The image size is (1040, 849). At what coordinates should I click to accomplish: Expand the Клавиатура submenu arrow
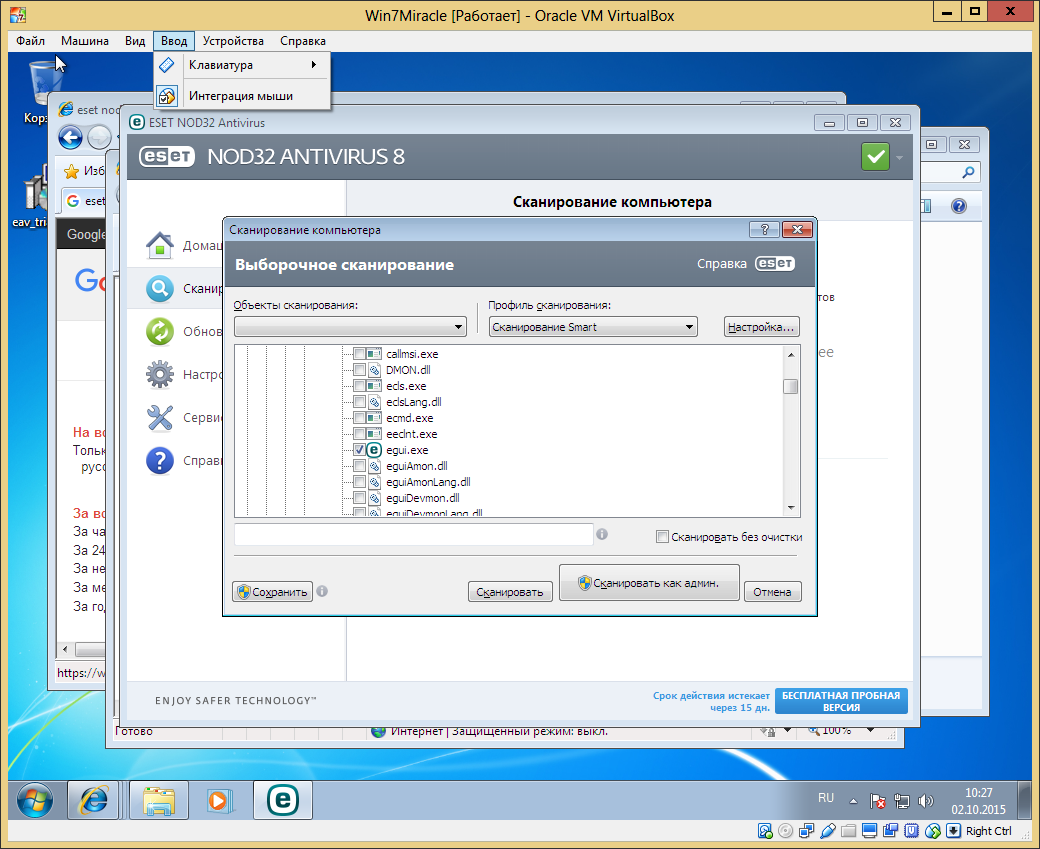[x=314, y=64]
